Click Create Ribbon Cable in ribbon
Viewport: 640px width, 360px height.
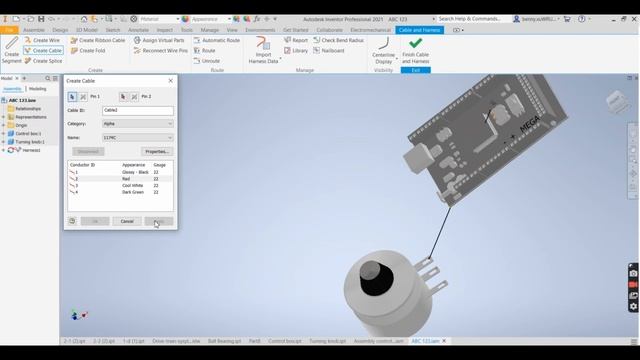pos(98,40)
